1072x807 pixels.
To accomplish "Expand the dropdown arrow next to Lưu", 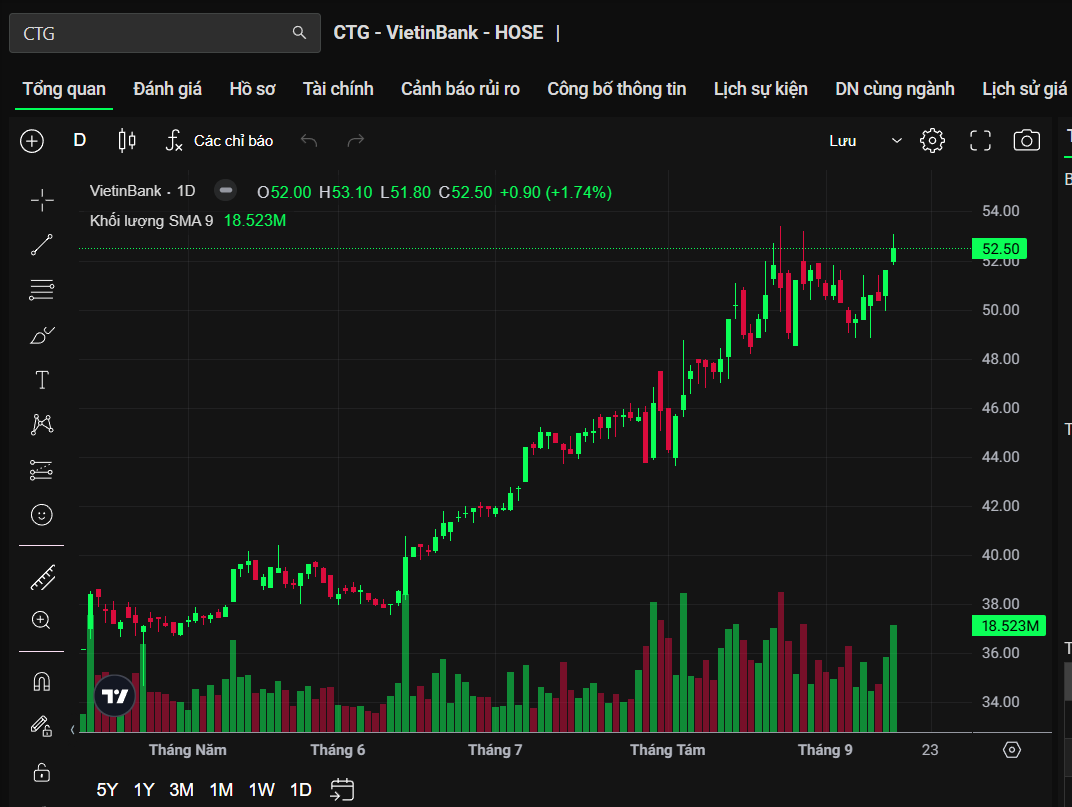I will [897, 141].
